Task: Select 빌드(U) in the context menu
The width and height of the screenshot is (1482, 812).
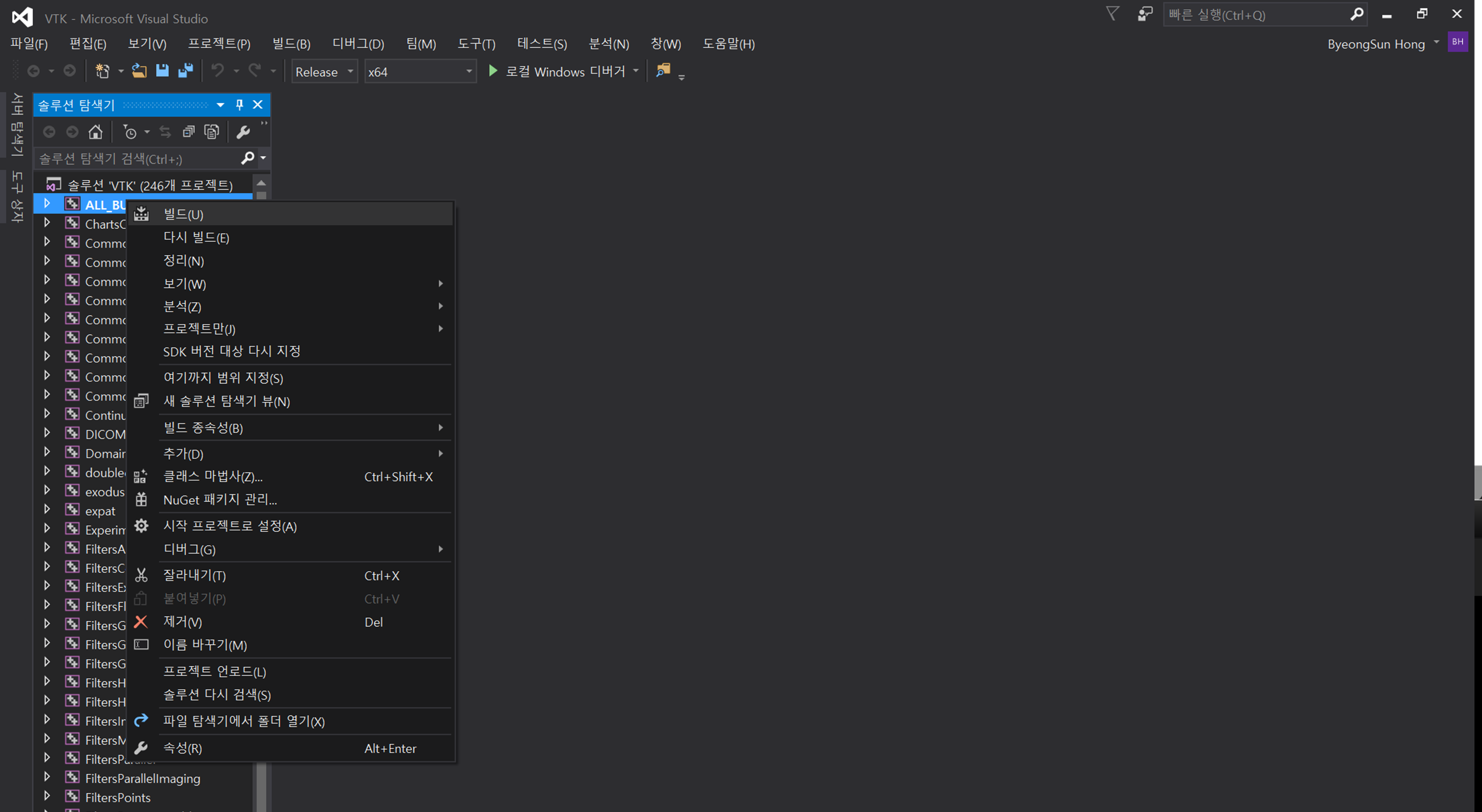Action: coord(184,214)
